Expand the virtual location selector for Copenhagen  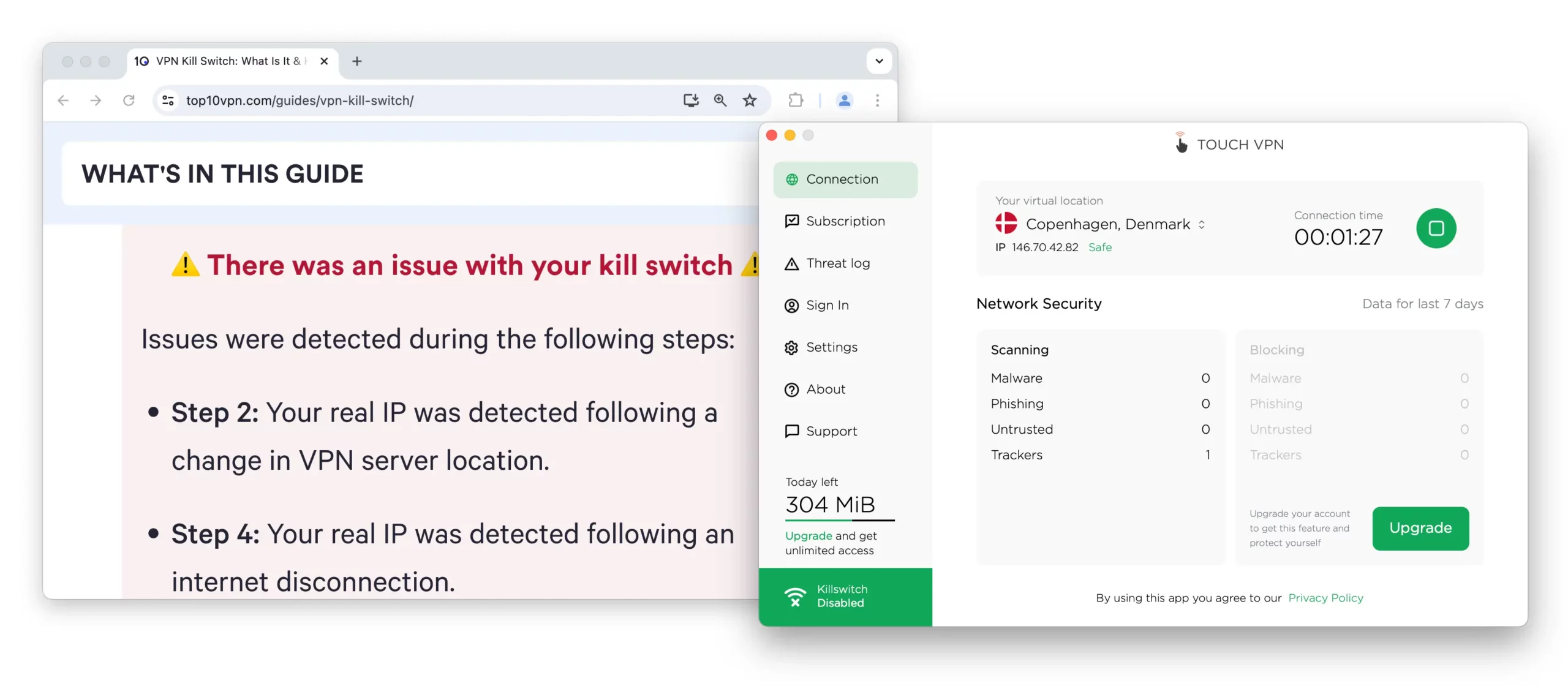tap(1202, 224)
